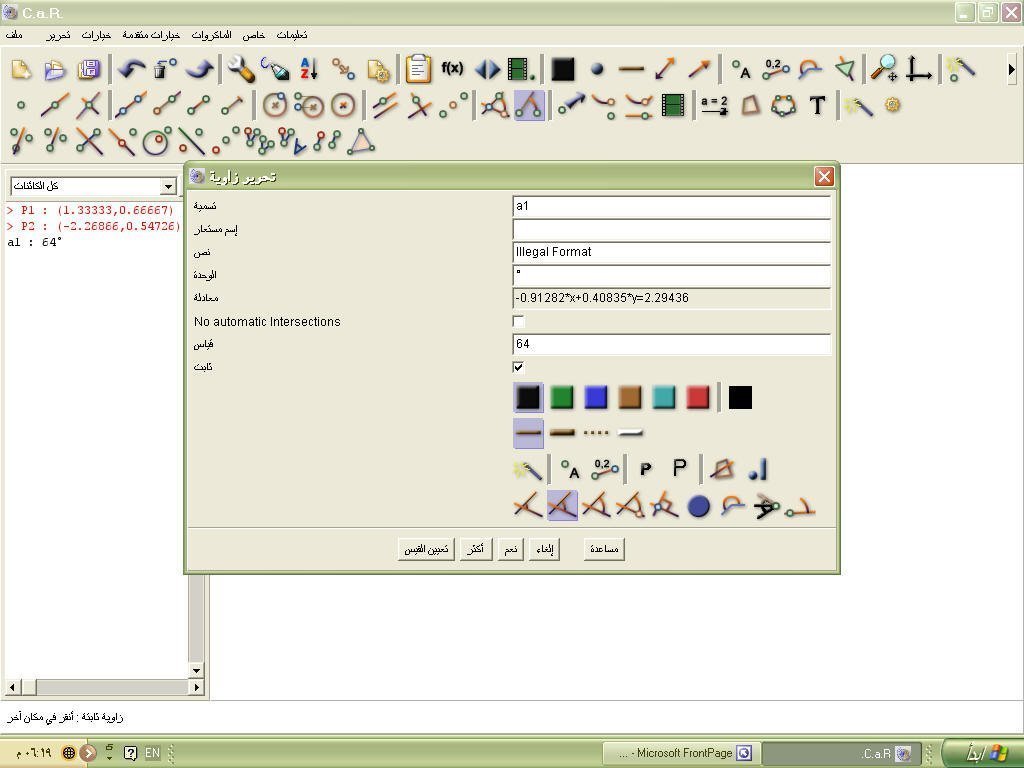The image size is (1024, 768).
Task: Toggle show name °A option in dialog
Action: coord(569,469)
